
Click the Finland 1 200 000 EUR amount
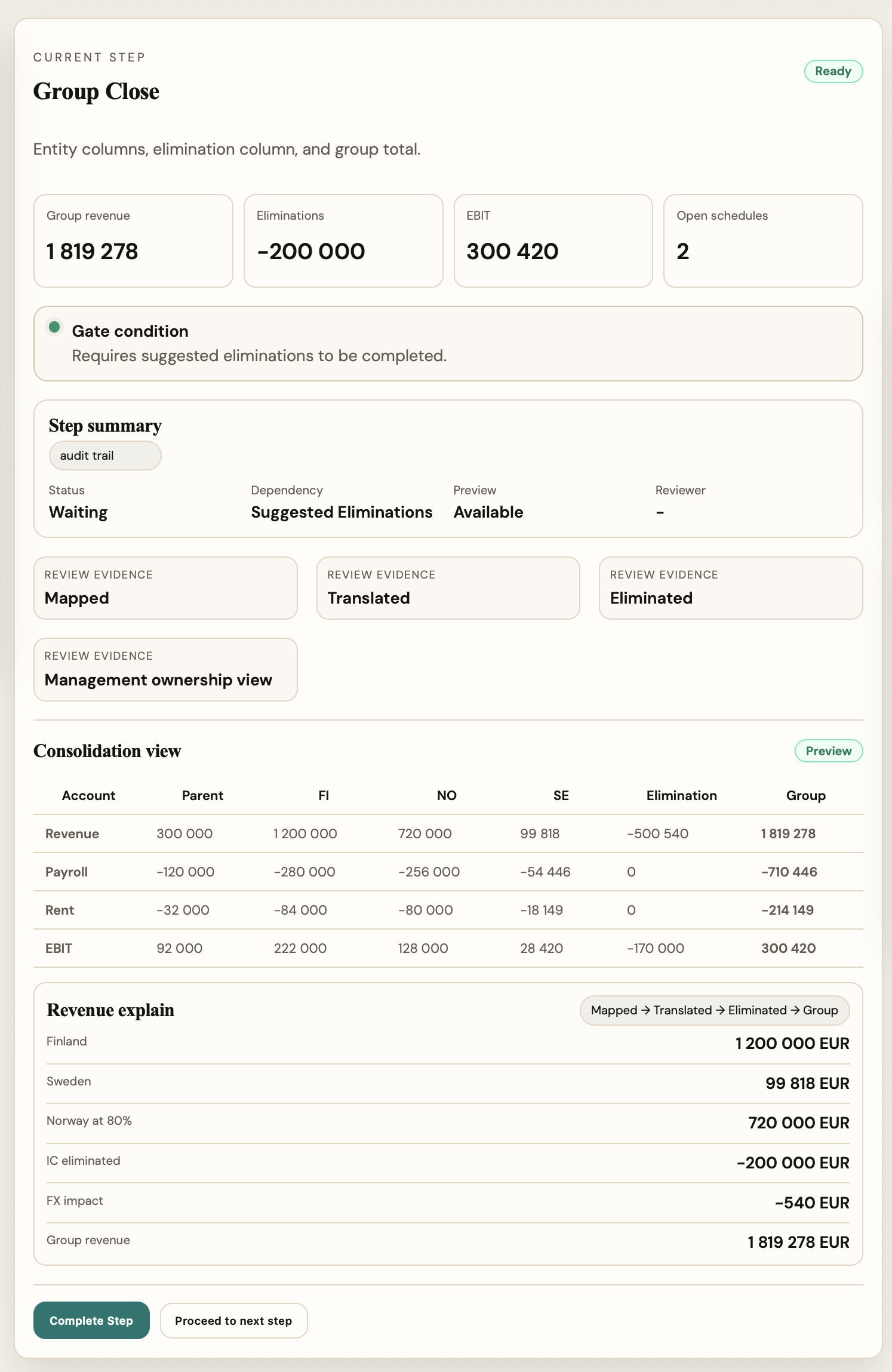click(x=792, y=1044)
